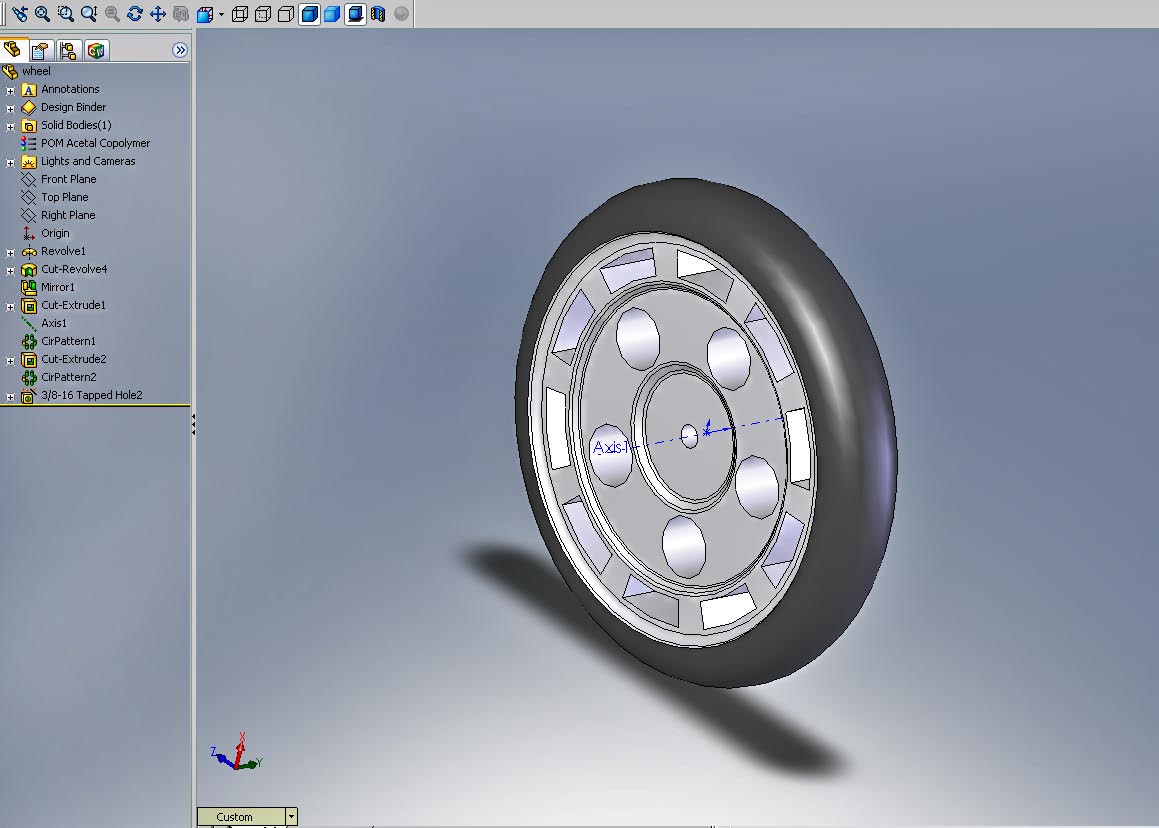Image resolution: width=1159 pixels, height=828 pixels.
Task: Open the Standard Views cube icon
Action: click(205, 14)
